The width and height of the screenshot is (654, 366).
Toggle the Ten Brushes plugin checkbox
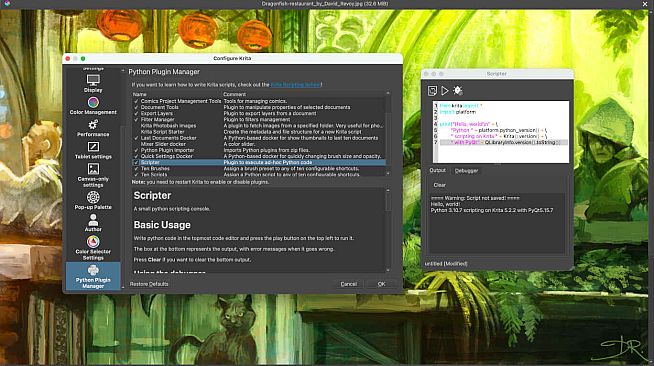point(136,169)
